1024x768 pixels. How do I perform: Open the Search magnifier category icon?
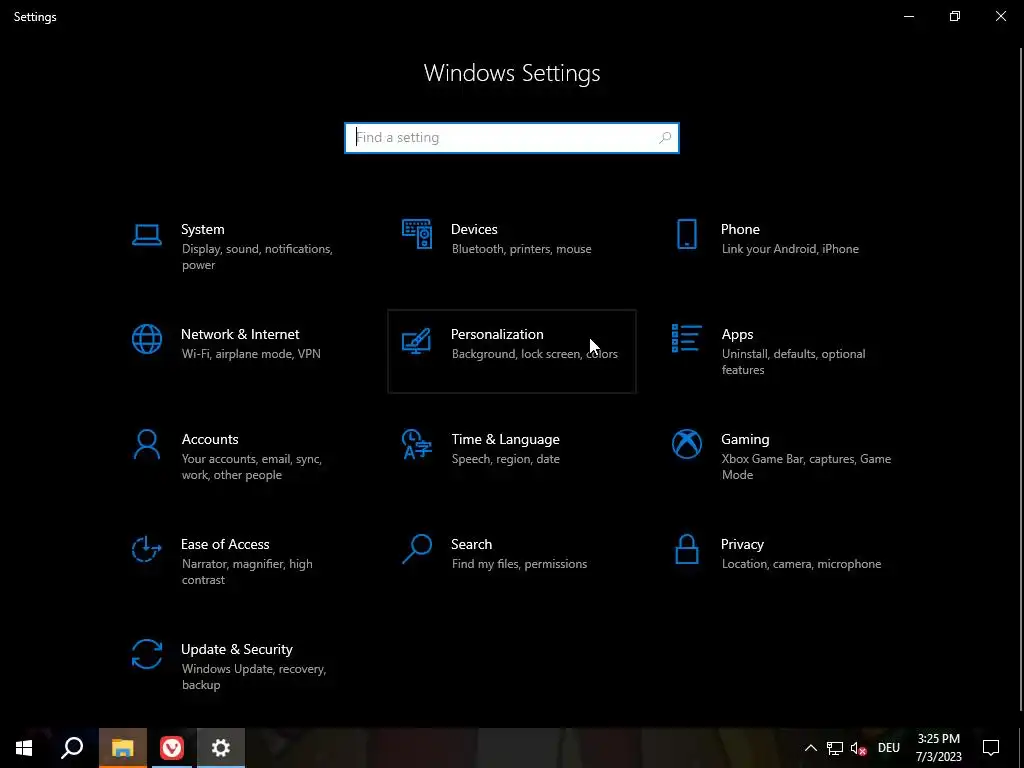point(417,549)
